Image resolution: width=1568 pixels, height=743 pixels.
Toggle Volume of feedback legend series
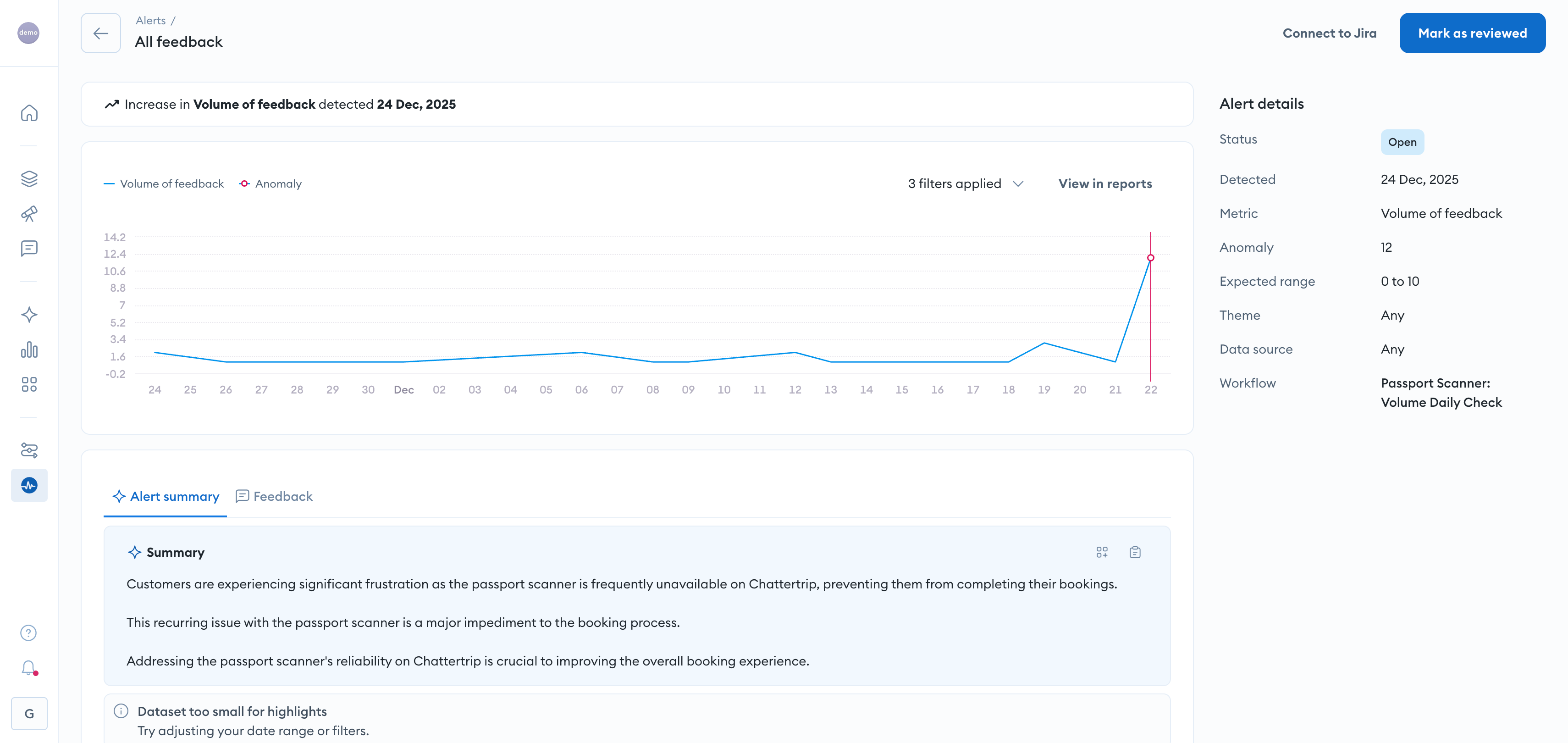(164, 184)
